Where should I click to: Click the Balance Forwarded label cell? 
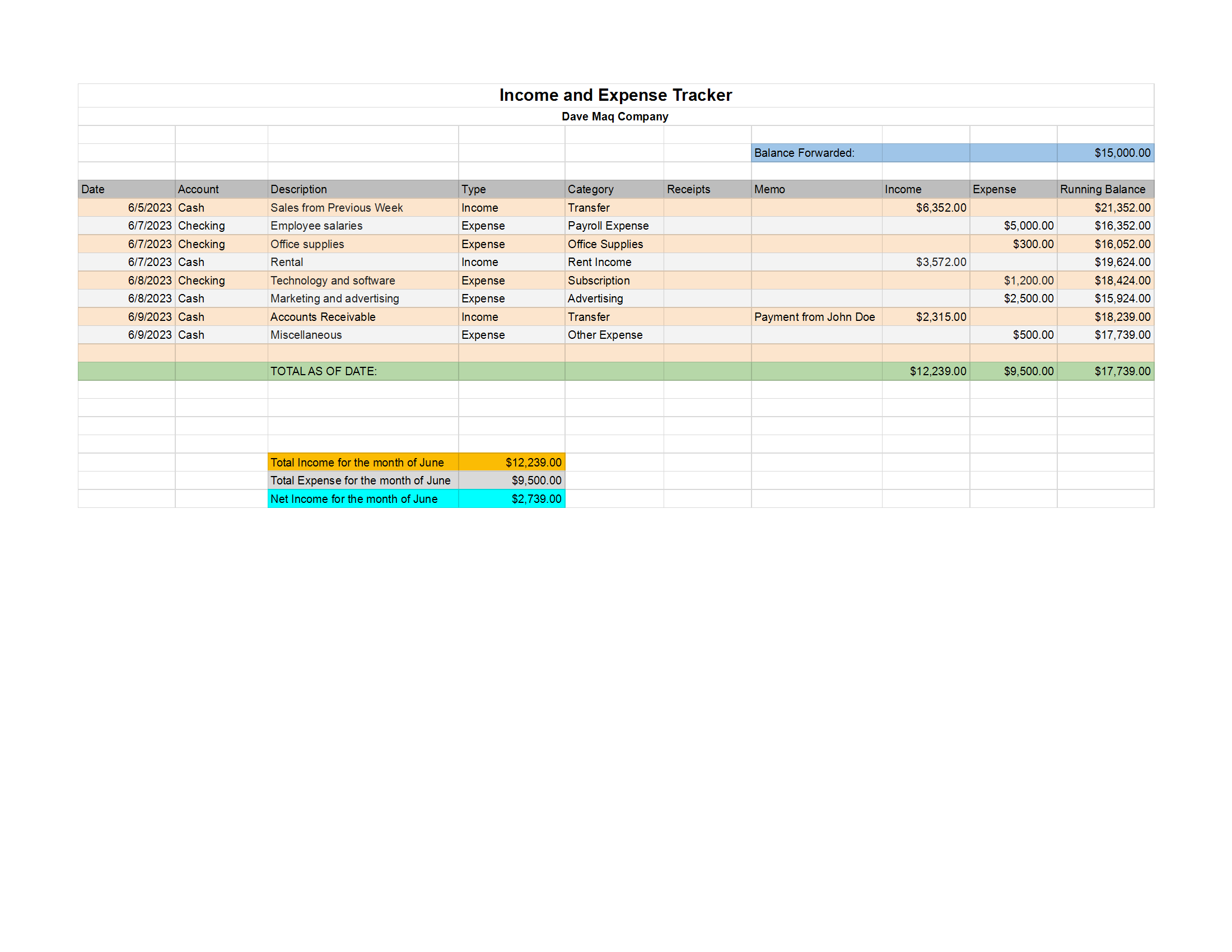point(804,153)
